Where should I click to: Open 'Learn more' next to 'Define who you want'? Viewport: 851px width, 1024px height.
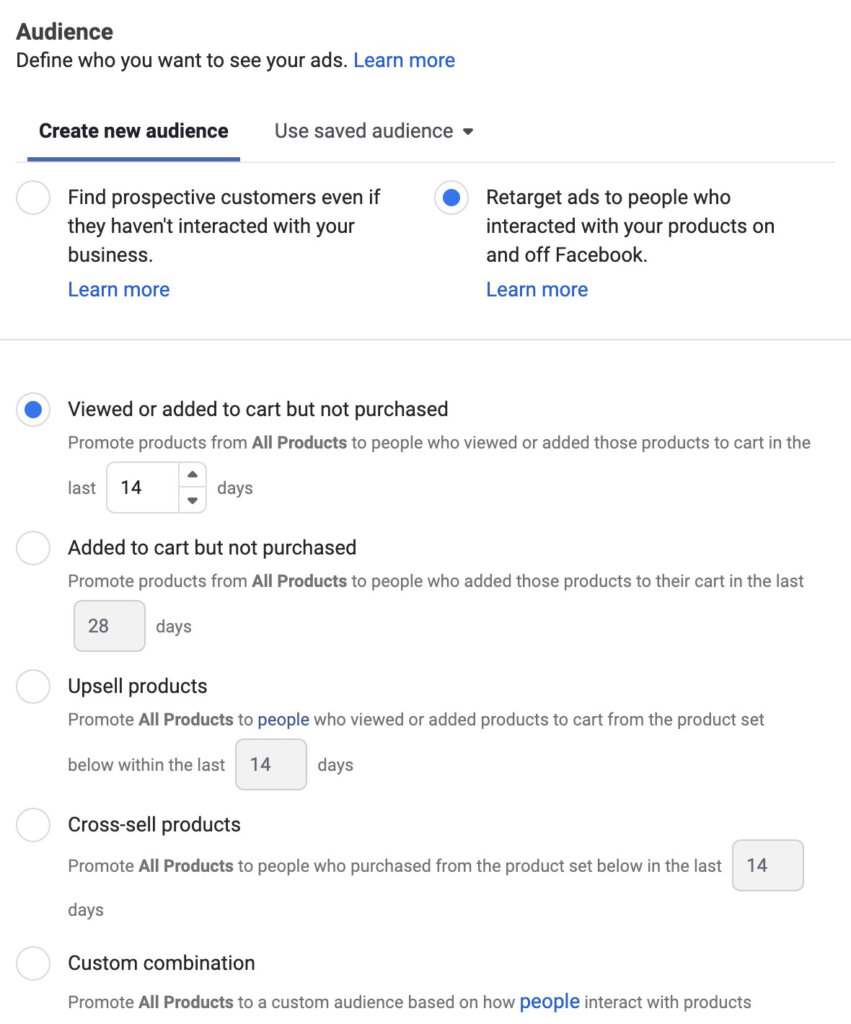404,60
